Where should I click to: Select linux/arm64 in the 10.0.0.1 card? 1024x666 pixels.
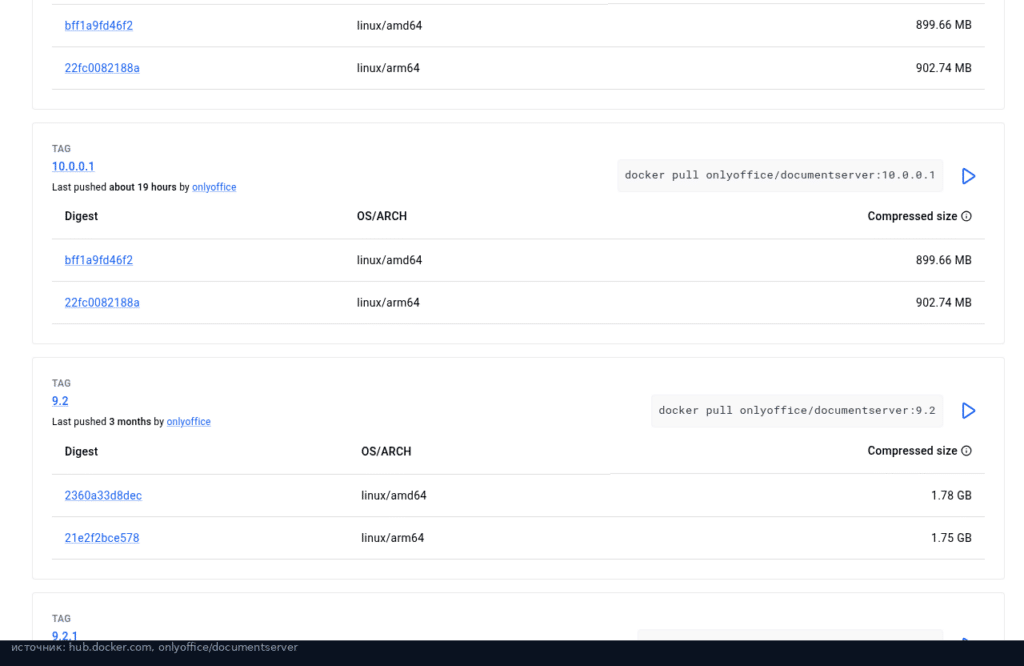388,302
